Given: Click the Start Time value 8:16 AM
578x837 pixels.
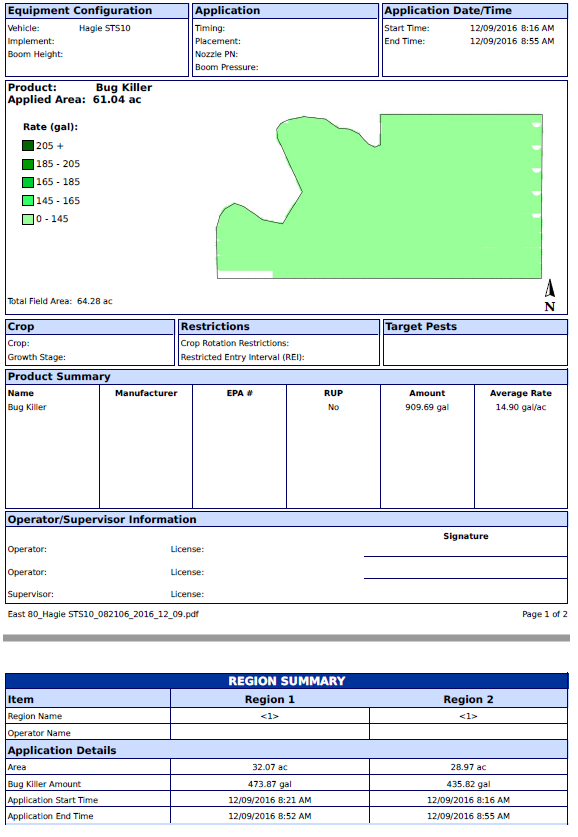Looking at the screenshot, I should pyautogui.click(x=512, y=28).
